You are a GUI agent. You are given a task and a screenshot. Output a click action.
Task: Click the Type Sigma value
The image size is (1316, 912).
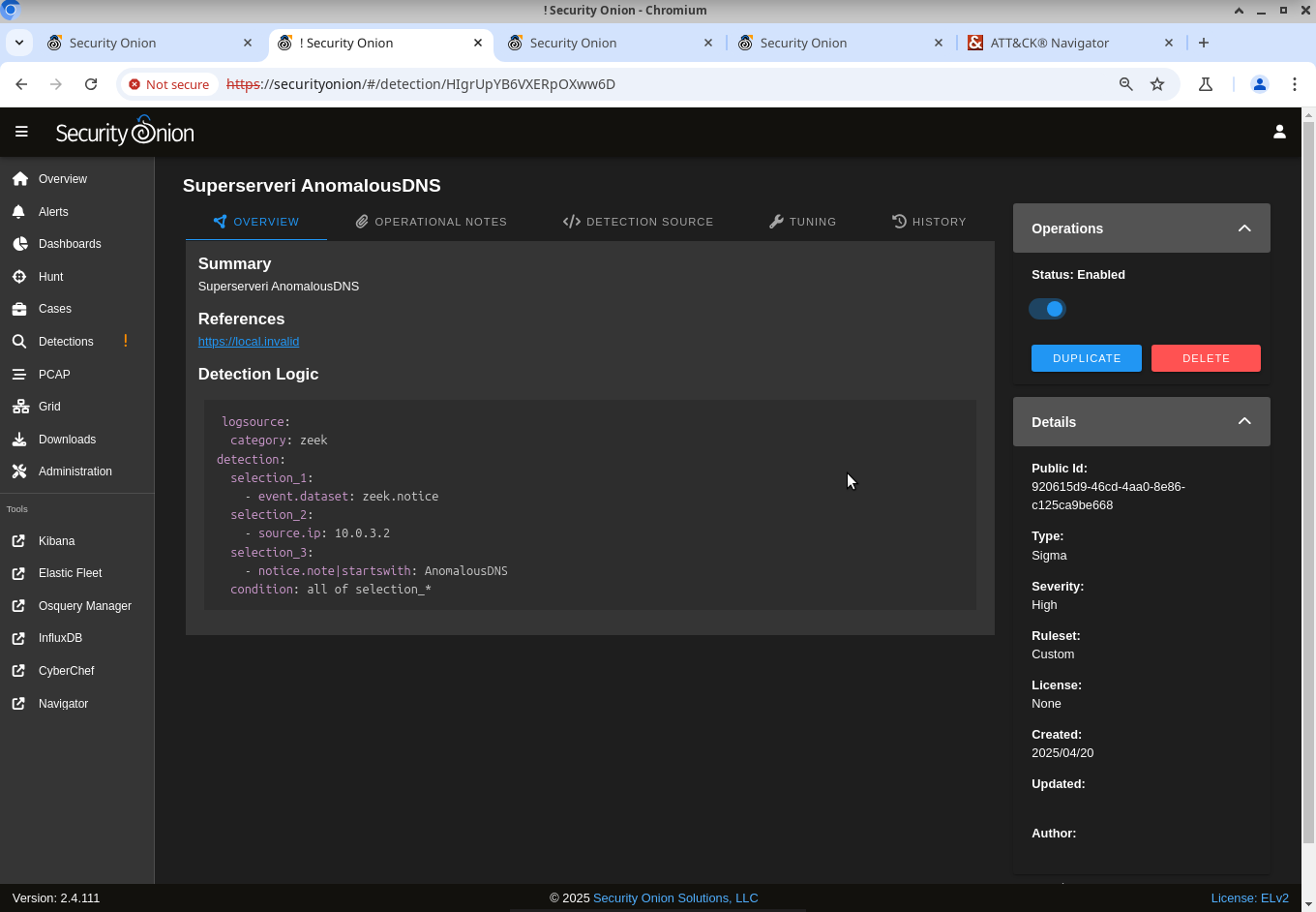coord(1049,556)
